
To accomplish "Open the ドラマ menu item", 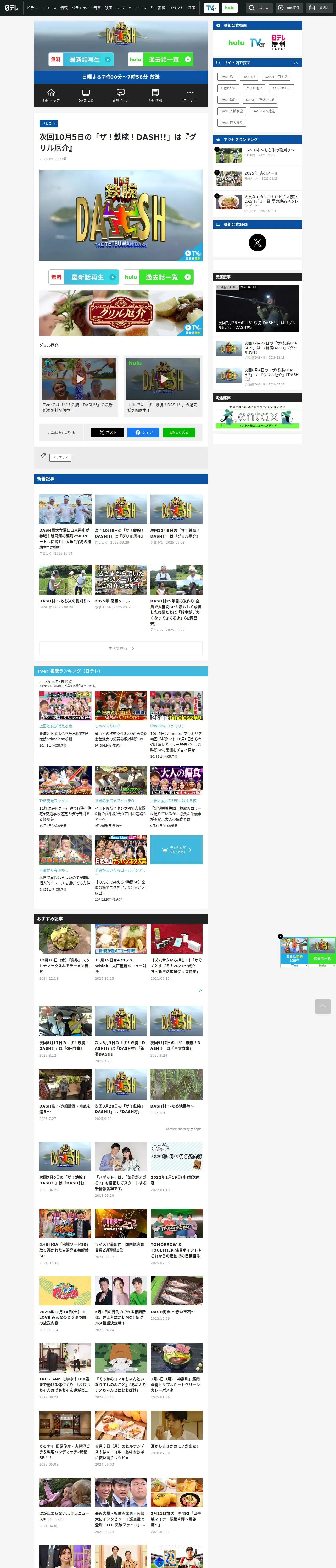I will tap(32, 8).
